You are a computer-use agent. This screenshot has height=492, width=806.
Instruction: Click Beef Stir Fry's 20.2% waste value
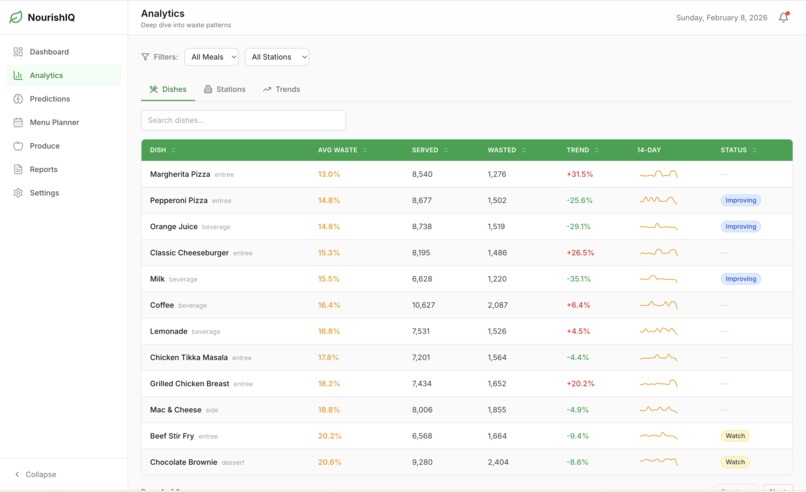[x=329, y=435]
